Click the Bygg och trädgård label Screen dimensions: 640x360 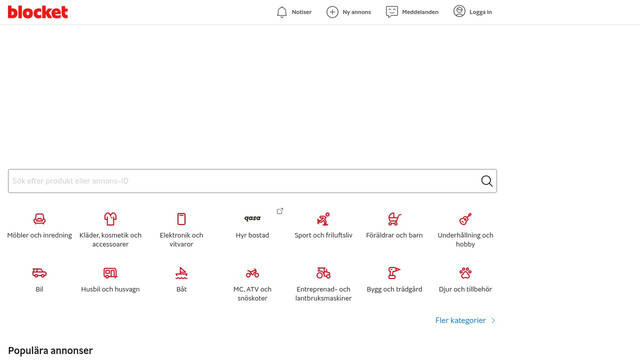pos(394,289)
